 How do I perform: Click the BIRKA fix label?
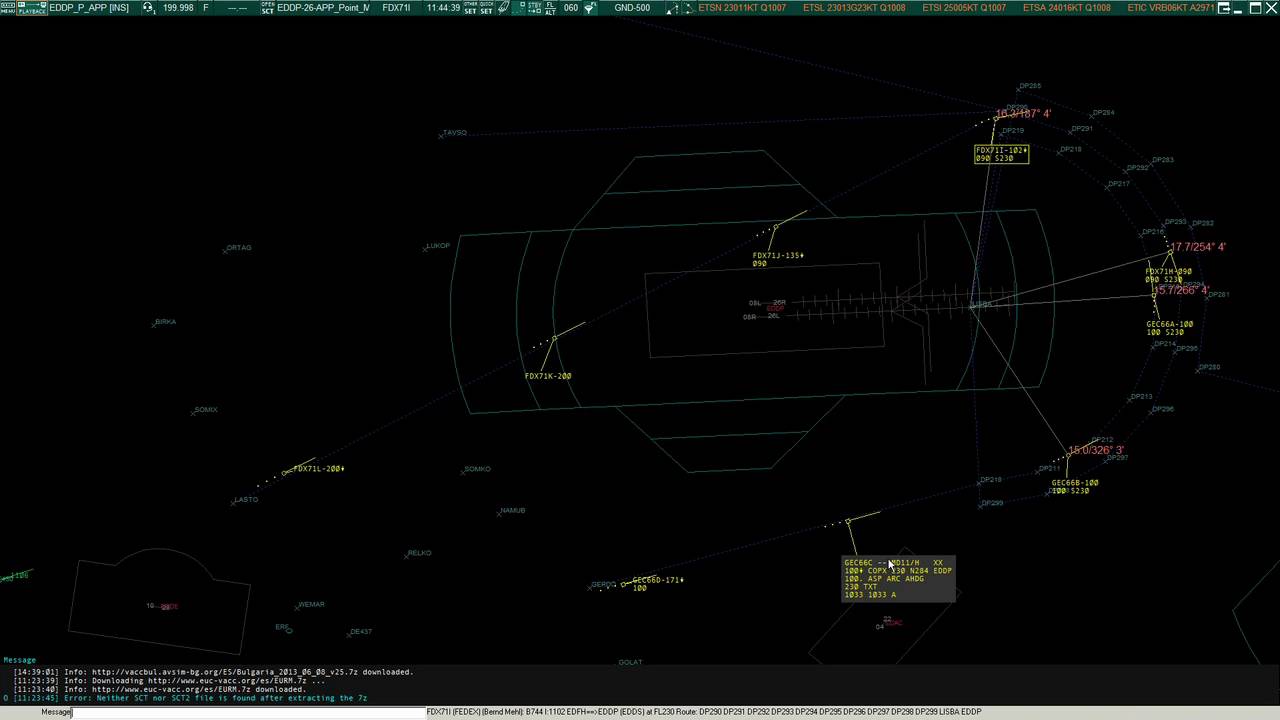[x=166, y=322]
